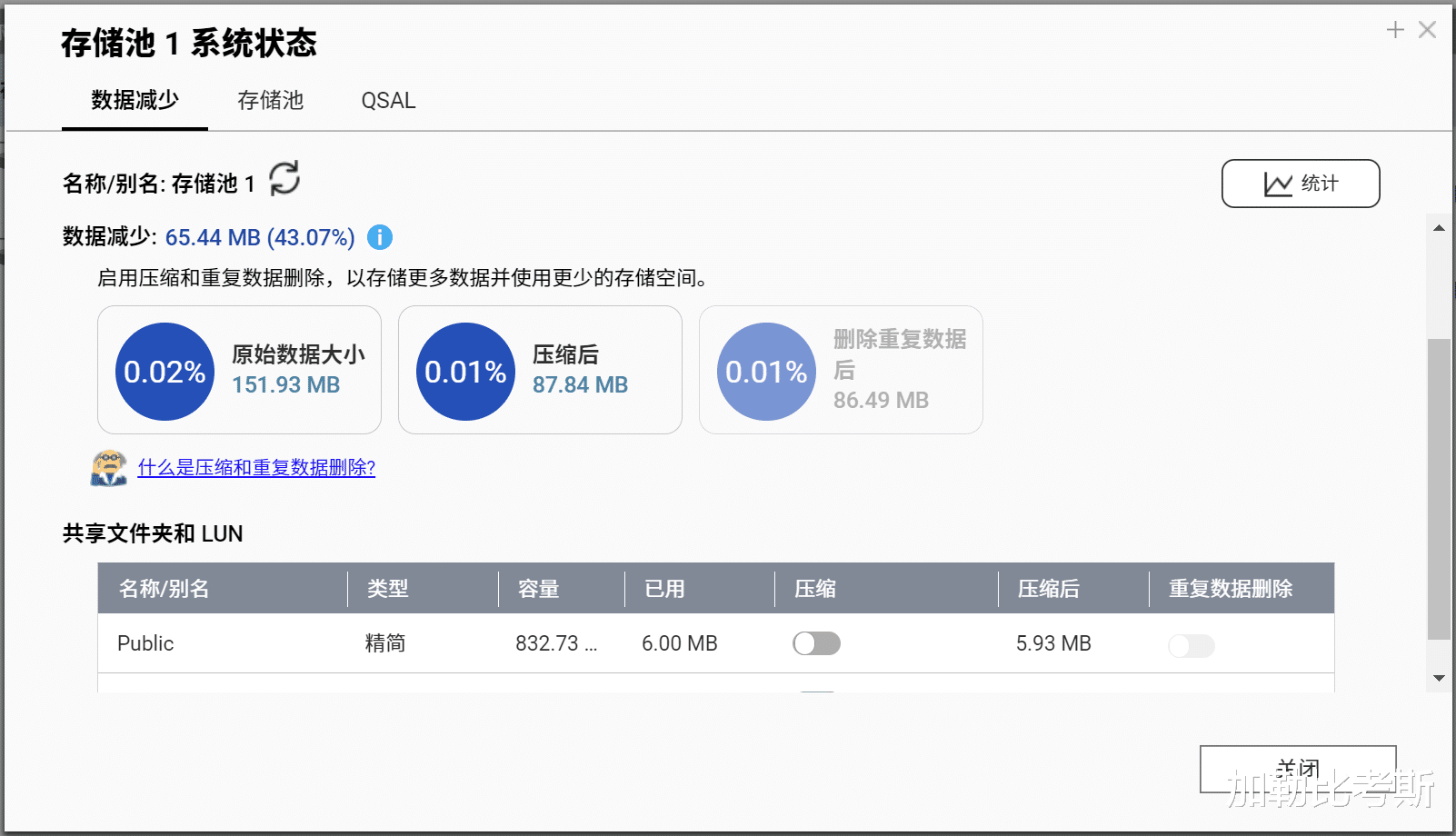Click the professor mascot icon

[x=108, y=467]
